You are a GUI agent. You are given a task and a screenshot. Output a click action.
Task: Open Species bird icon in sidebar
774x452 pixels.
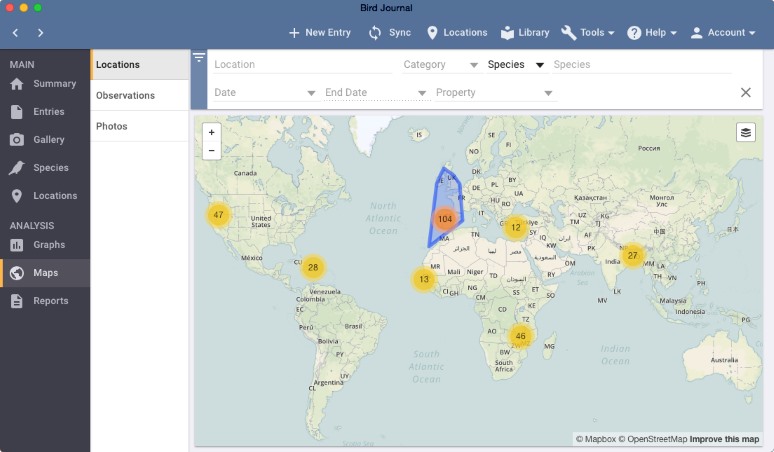pyautogui.click(x=17, y=168)
